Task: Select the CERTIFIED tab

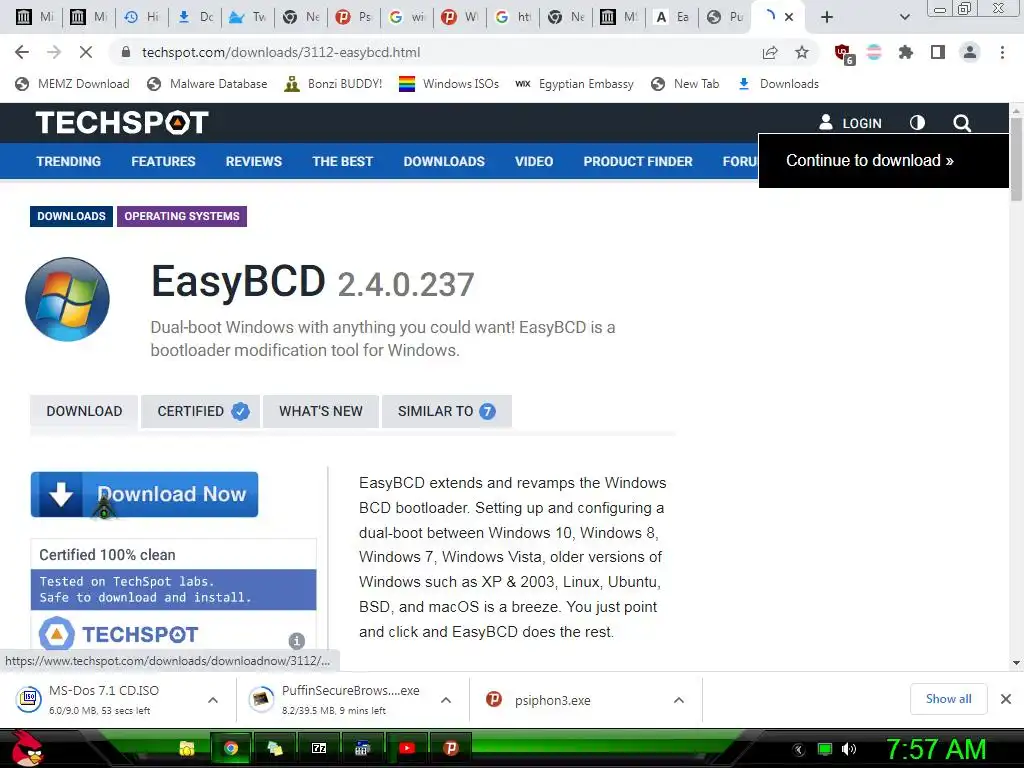Action: [x=200, y=411]
